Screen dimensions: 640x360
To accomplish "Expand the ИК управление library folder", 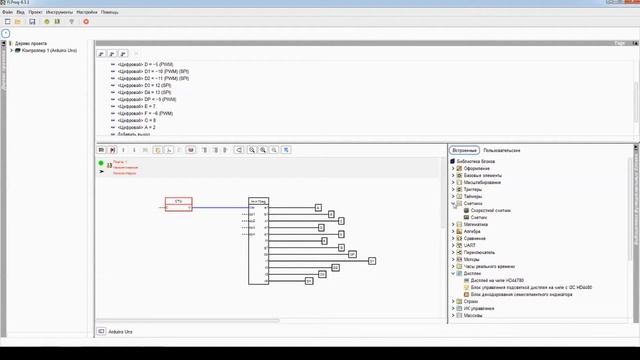I will 453,309.
